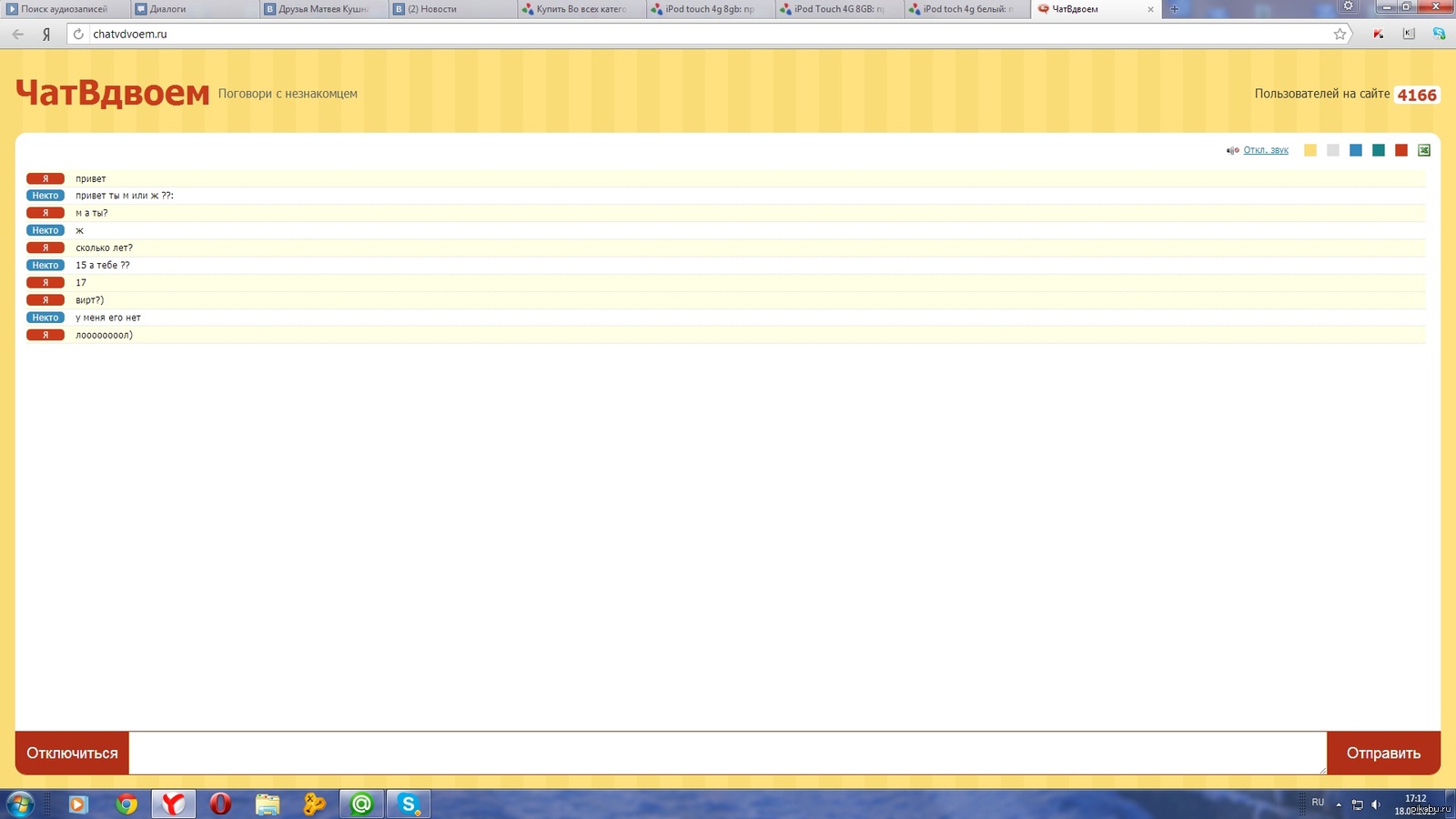The image size is (1456, 819).
Task: Click the ЧатВдвоем site logo
Action: 112,93
